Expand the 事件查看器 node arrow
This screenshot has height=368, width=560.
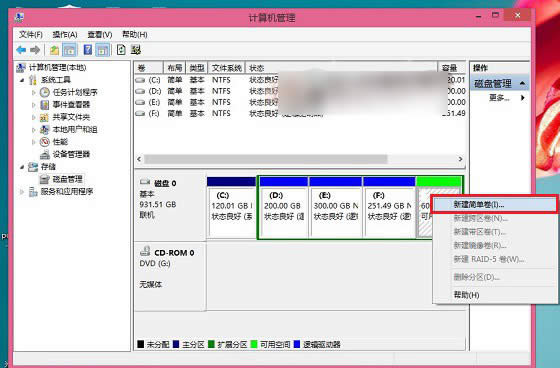pos(34,105)
